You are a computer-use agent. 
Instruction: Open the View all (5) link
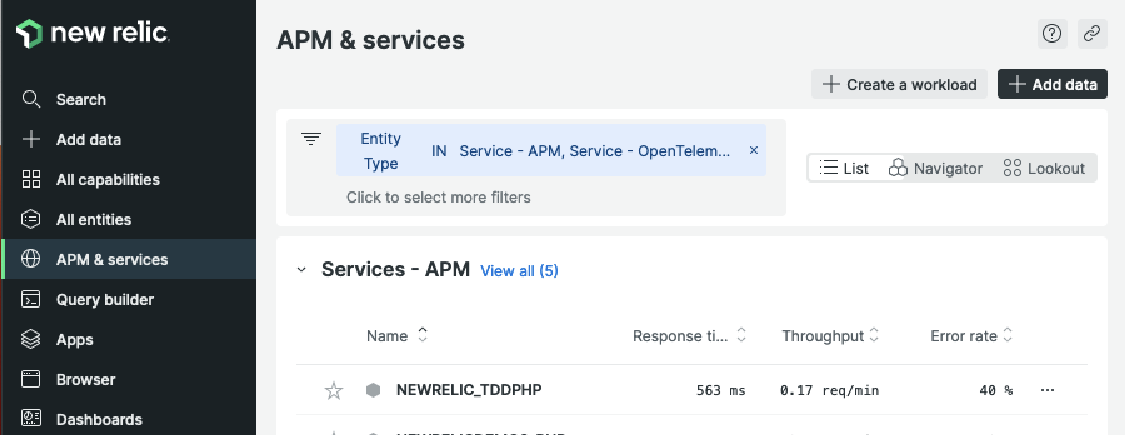point(519,271)
